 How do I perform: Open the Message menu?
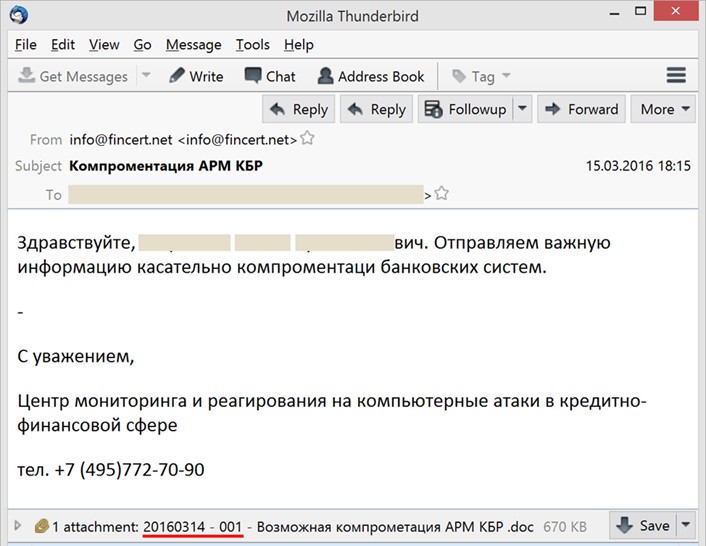pos(194,45)
